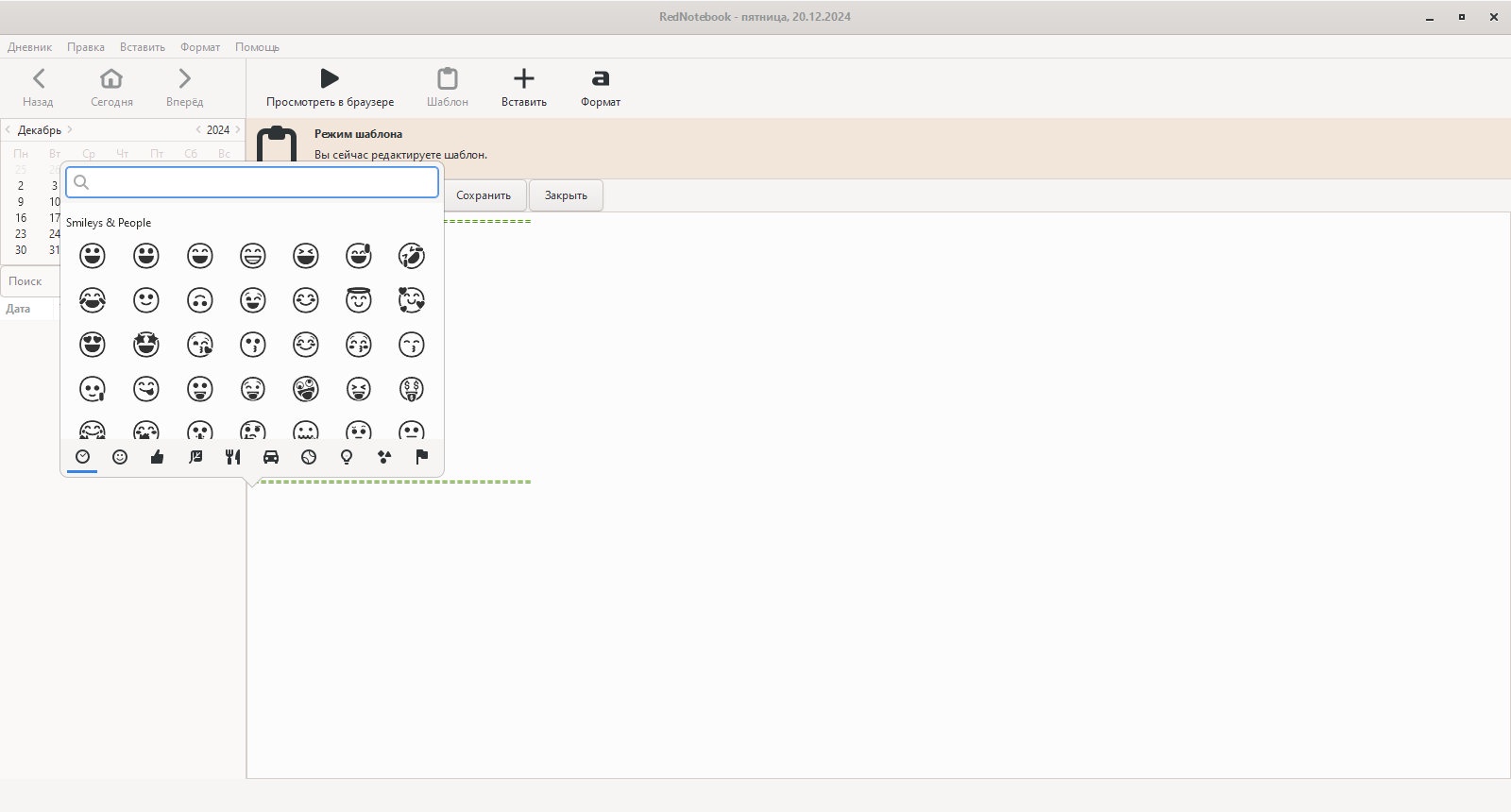The height and width of the screenshot is (812, 1511).
Task: Choose the beaming face with teeth emoji
Action: point(252,256)
